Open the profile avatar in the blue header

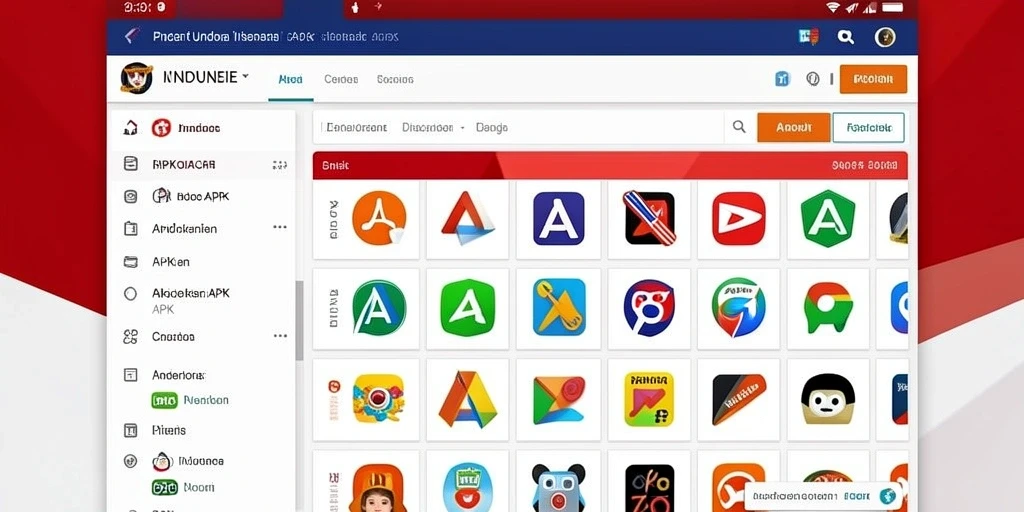point(885,37)
